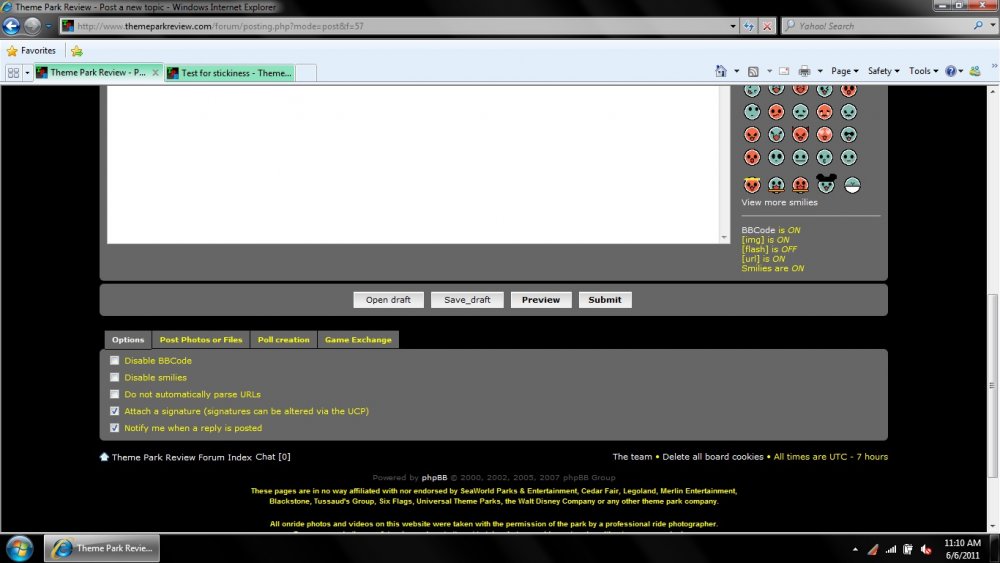This screenshot has width=1000, height=563.
Task: Click the Refresh page icon
Action: 749,26
